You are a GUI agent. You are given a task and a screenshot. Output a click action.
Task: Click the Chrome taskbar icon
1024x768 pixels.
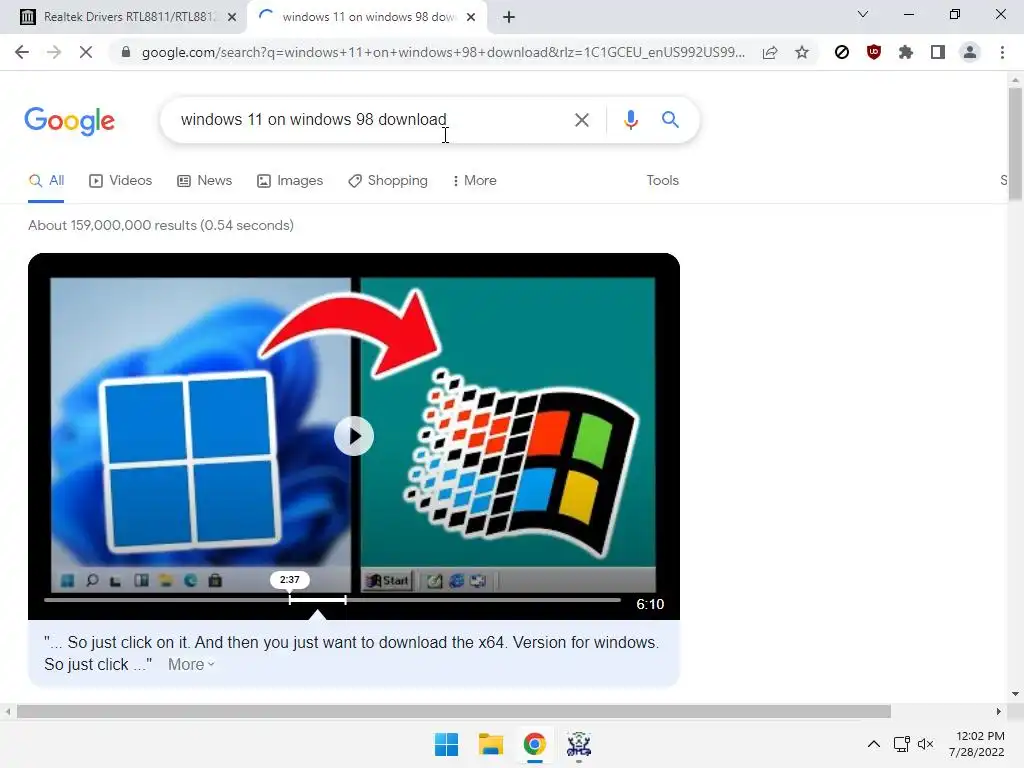534,744
